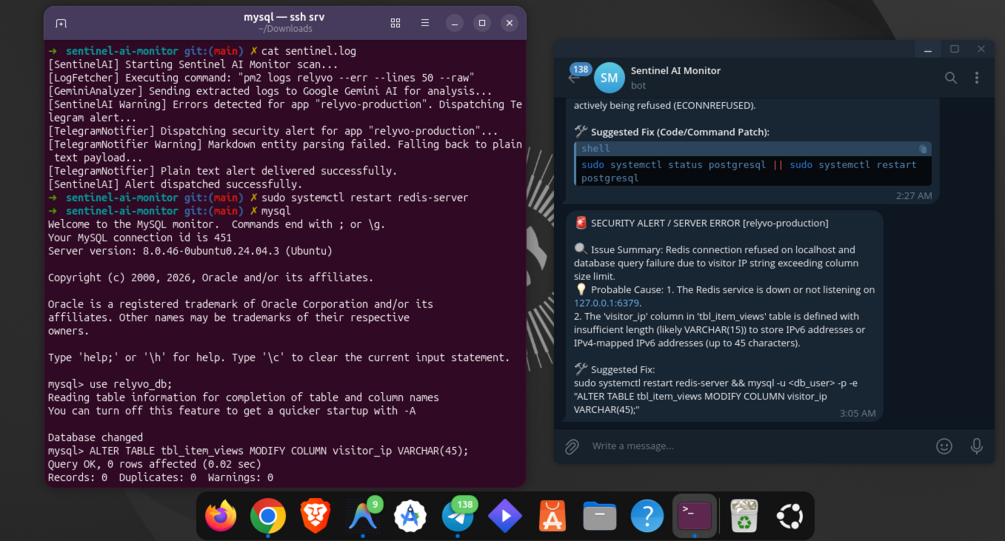Open the 127.0.0.1:6379 link

point(606,303)
